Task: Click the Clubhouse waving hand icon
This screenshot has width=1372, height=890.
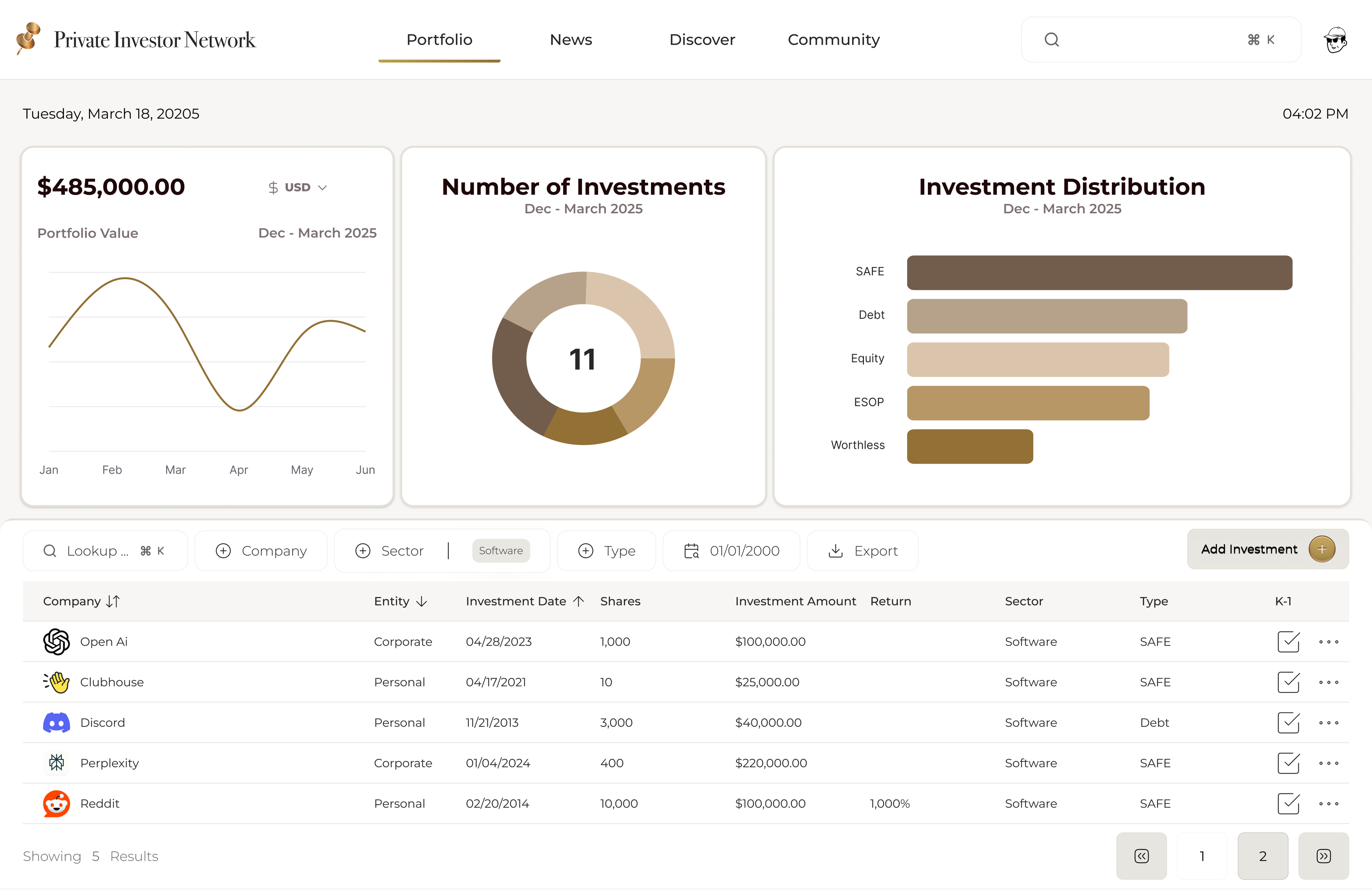Action: click(56, 682)
